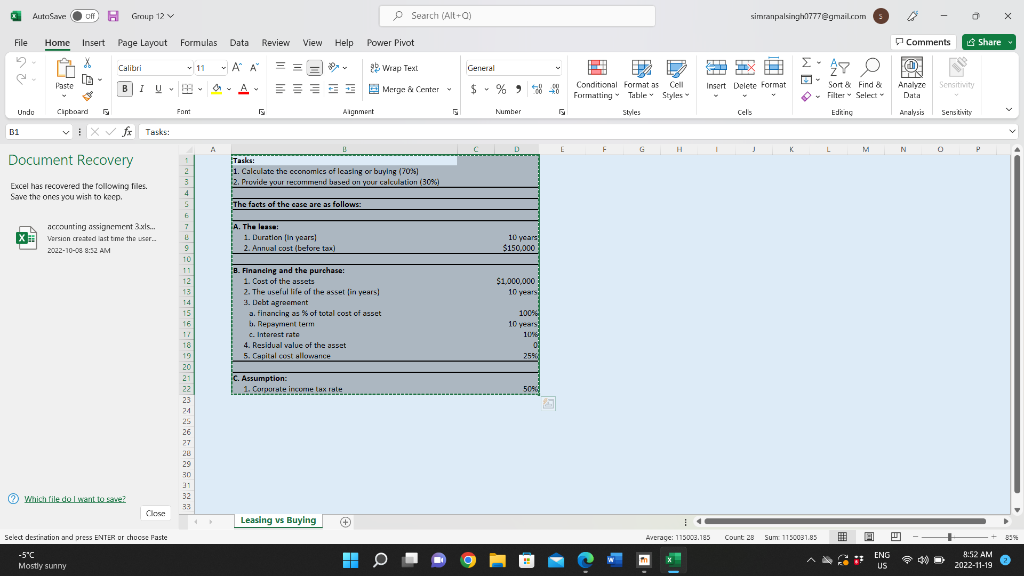
Task: Adjust the zoom slider in status bar
Action: tap(950, 537)
